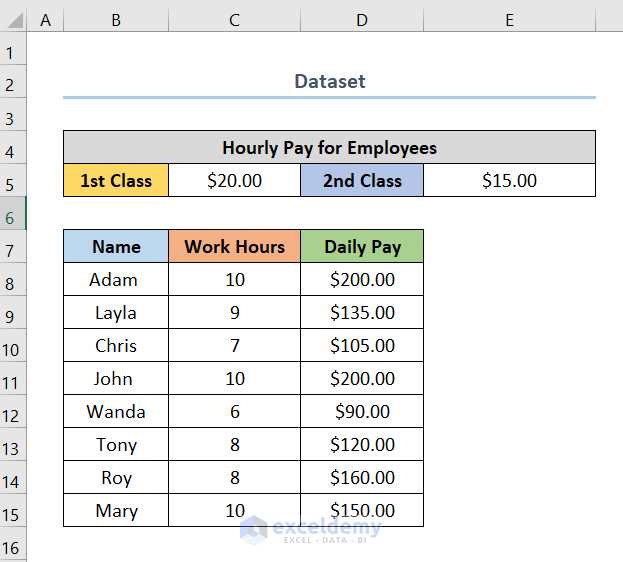Select the $20.00 hourly rate cell
The height and width of the screenshot is (562, 623).
pyautogui.click(x=234, y=180)
